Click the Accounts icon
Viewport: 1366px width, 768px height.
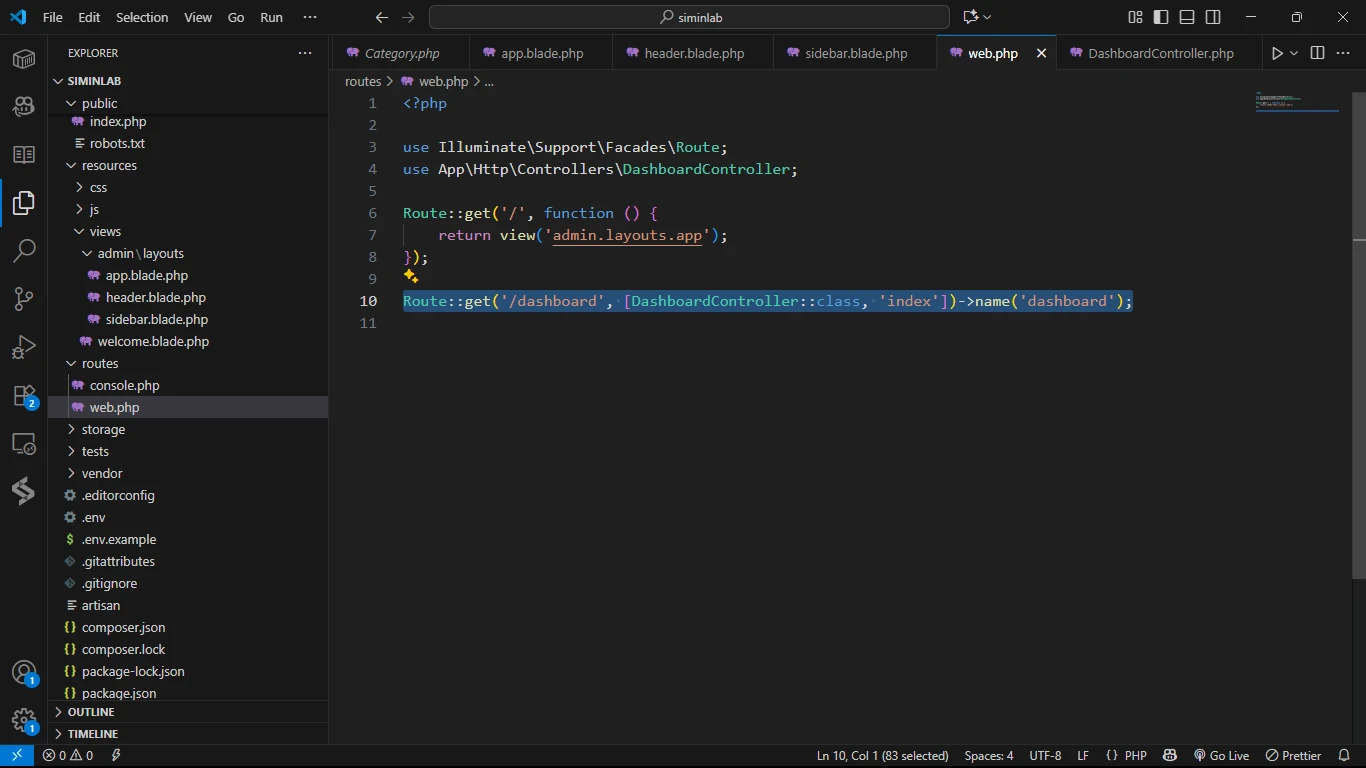(24, 673)
